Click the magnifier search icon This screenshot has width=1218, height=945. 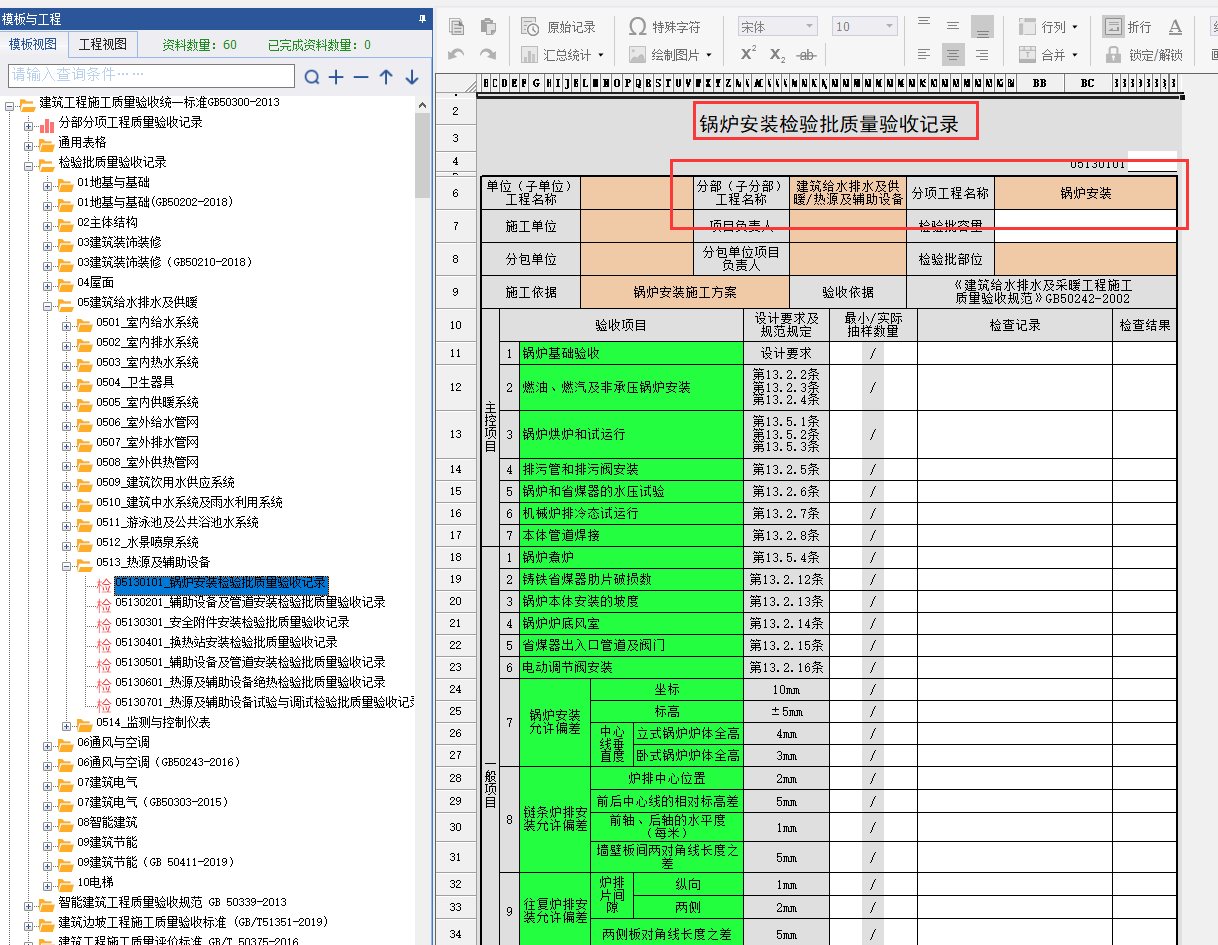(x=312, y=77)
